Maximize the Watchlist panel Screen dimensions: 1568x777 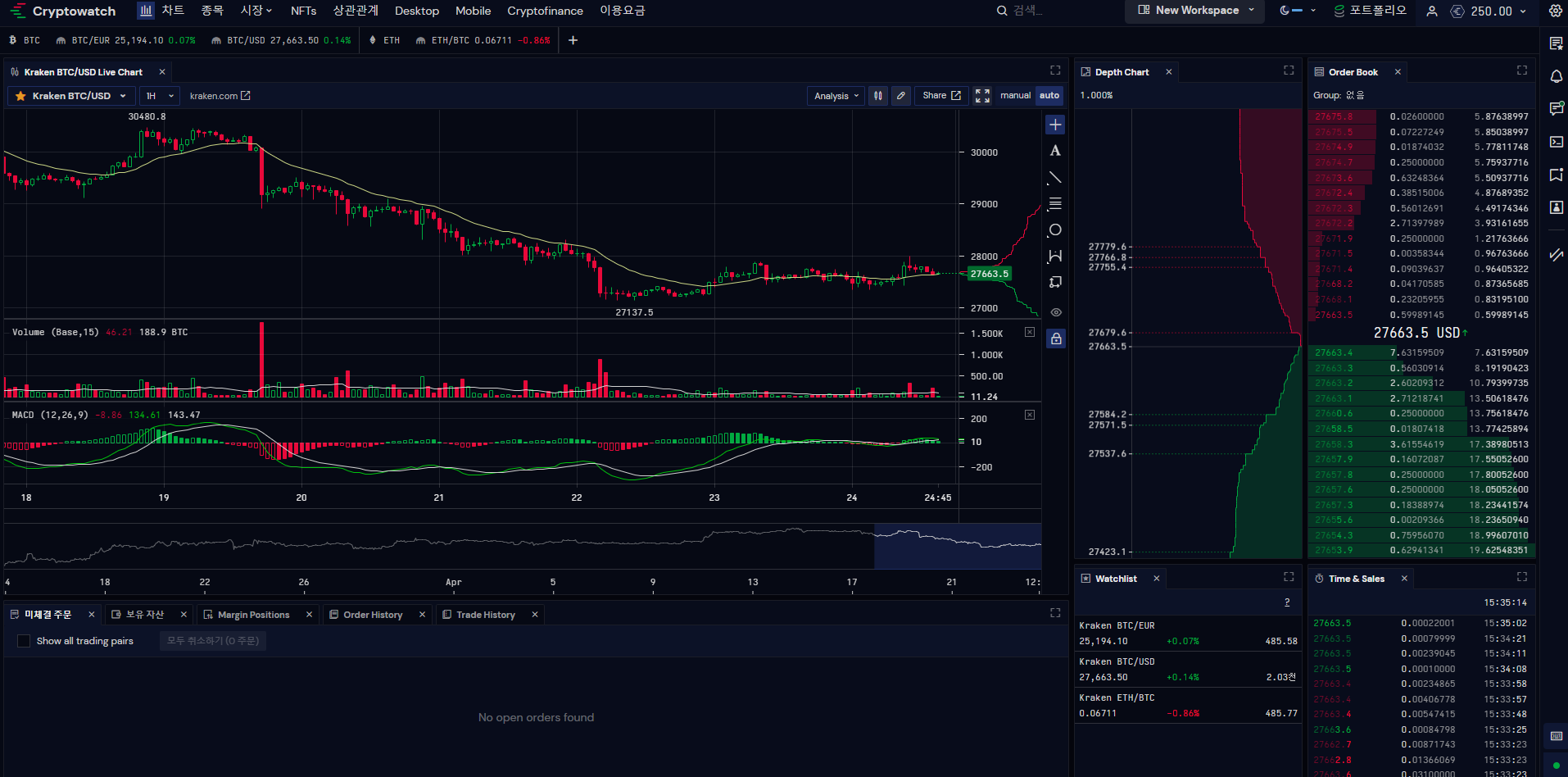pos(1289,577)
